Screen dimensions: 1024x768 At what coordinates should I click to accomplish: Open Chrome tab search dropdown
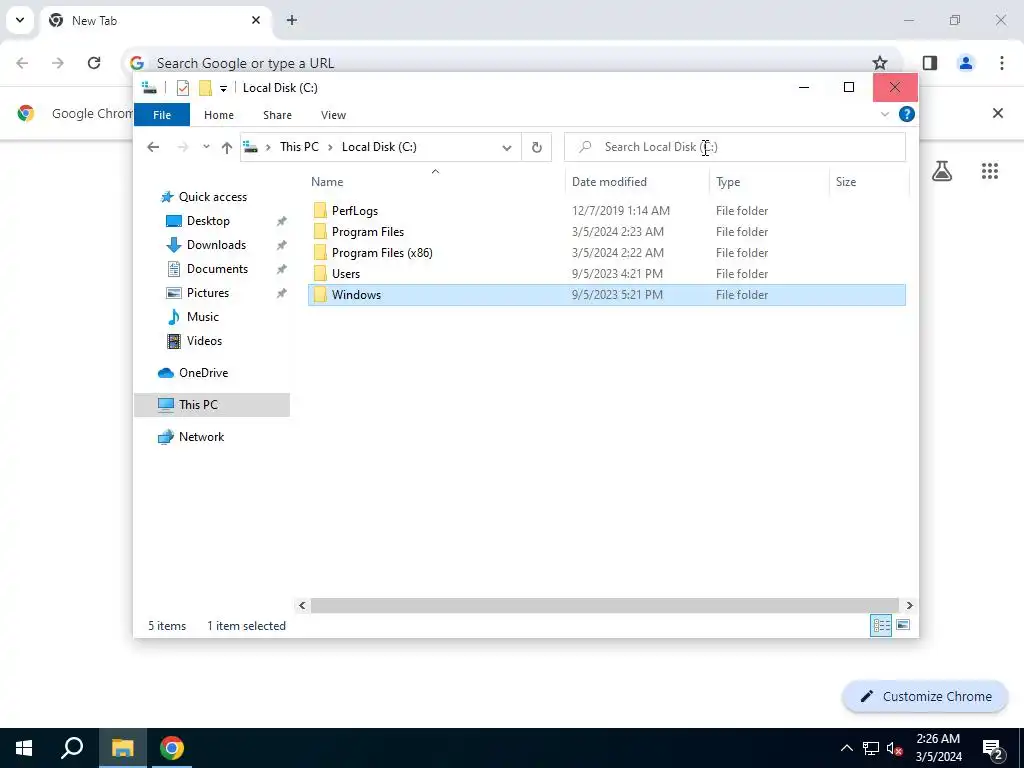[x=20, y=20]
